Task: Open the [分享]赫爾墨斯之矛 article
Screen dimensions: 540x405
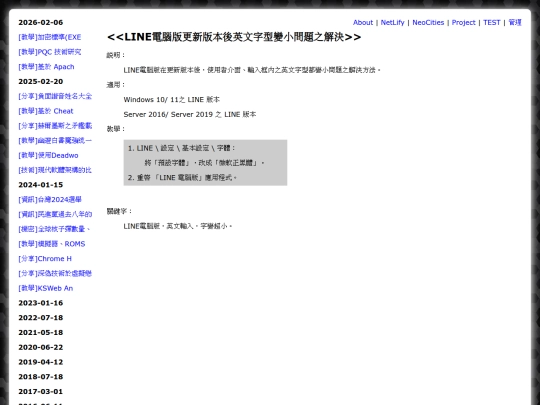Action: point(55,126)
